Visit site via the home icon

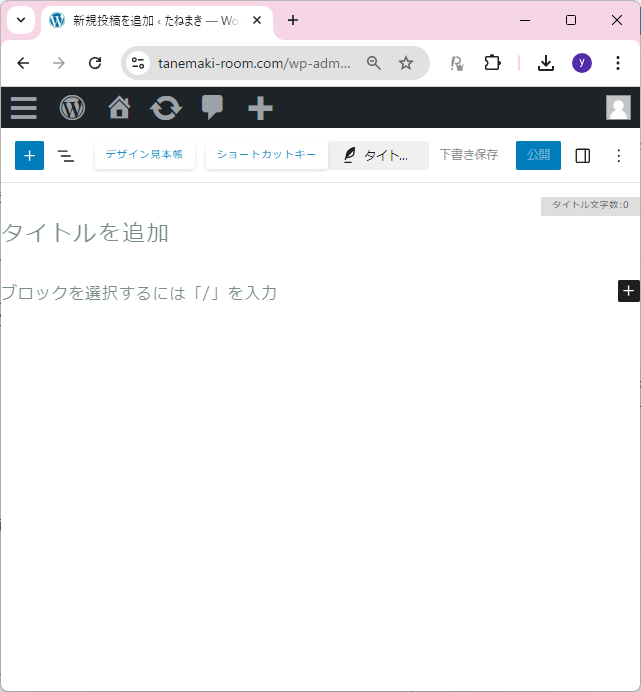click(120, 108)
